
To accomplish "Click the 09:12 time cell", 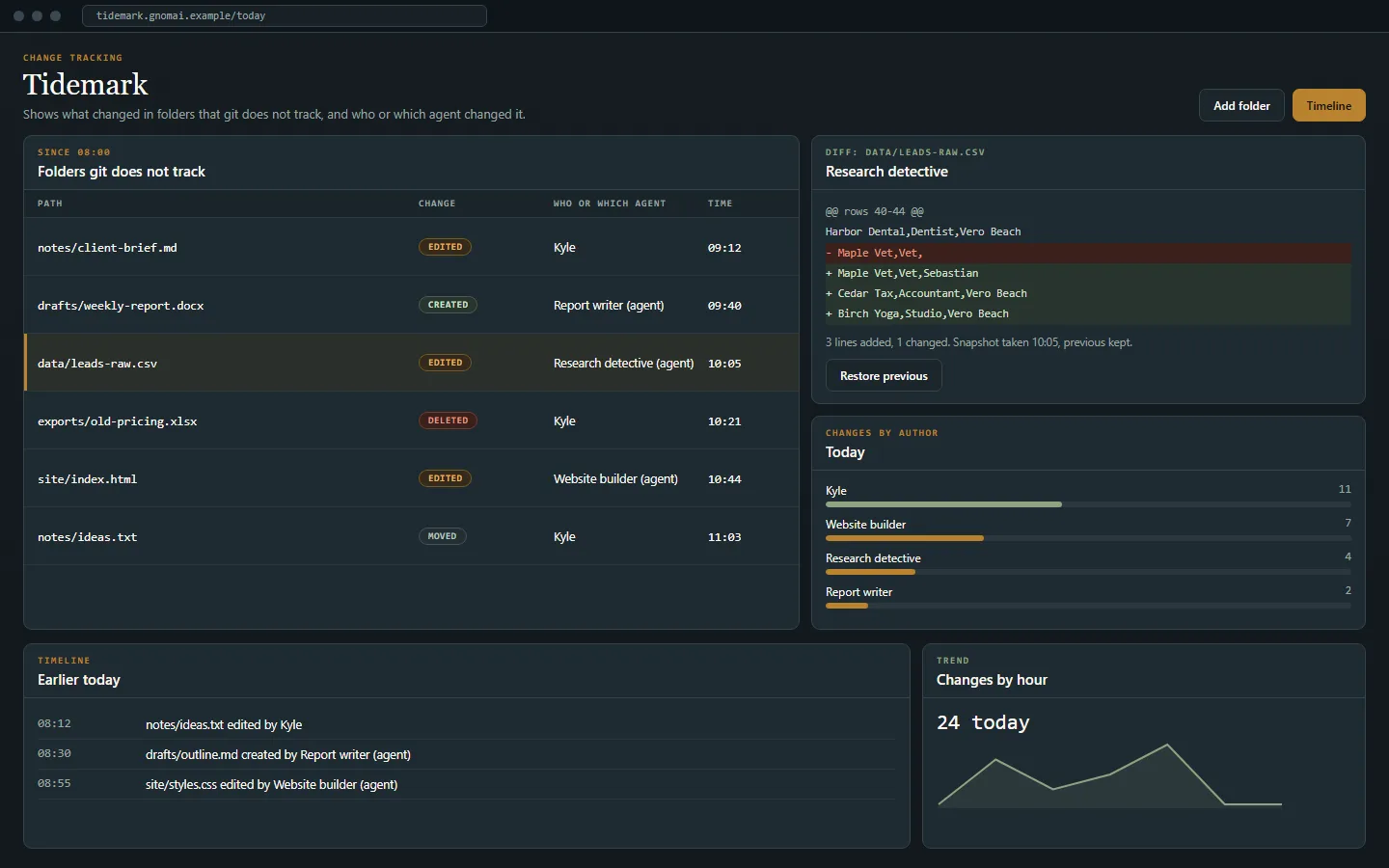I will coord(724,248).
